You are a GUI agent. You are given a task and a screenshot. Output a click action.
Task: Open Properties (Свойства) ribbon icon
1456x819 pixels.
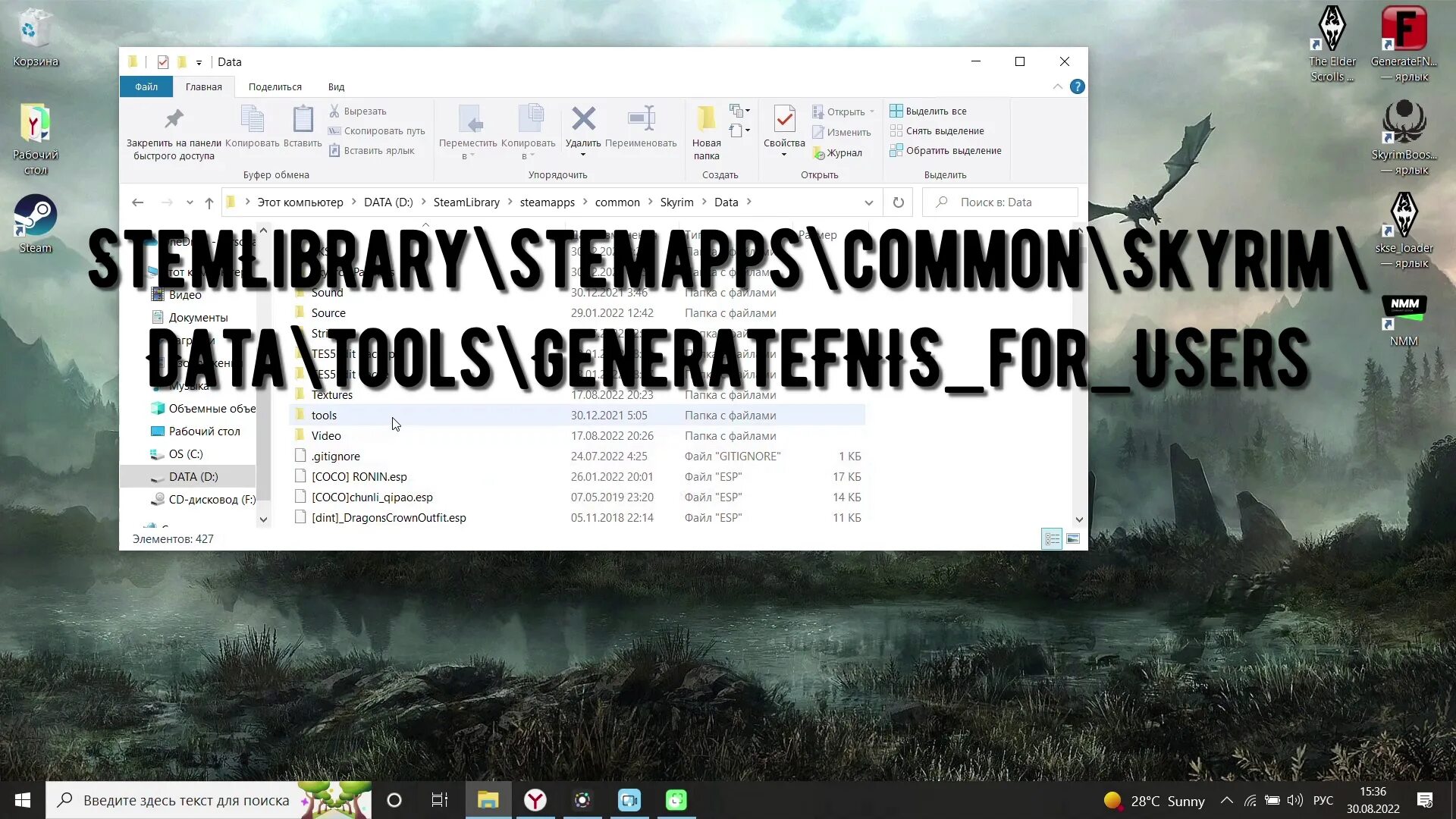[x=784, y=120]
